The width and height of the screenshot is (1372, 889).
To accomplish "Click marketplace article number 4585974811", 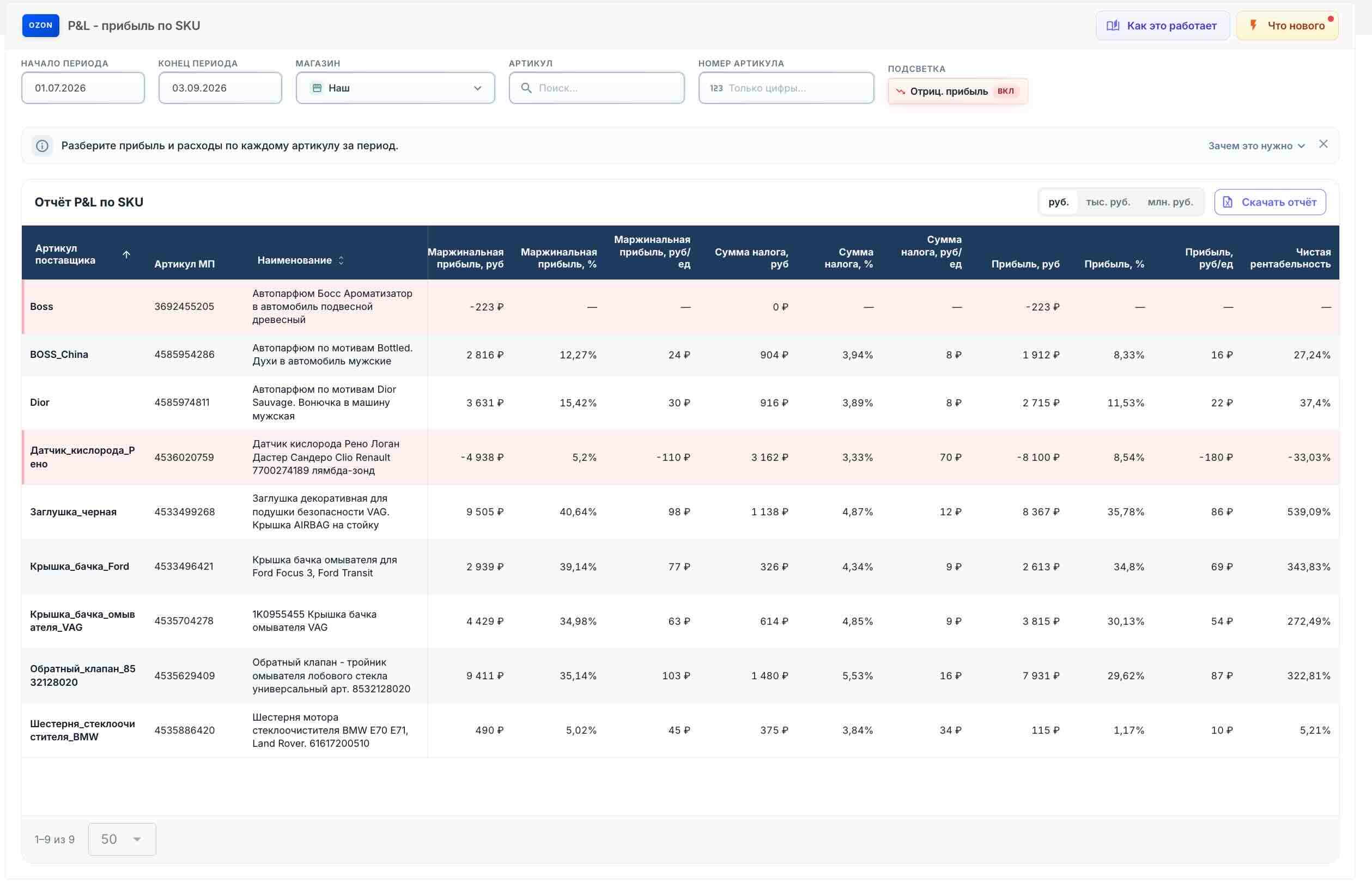I will (x=182, y=402).
